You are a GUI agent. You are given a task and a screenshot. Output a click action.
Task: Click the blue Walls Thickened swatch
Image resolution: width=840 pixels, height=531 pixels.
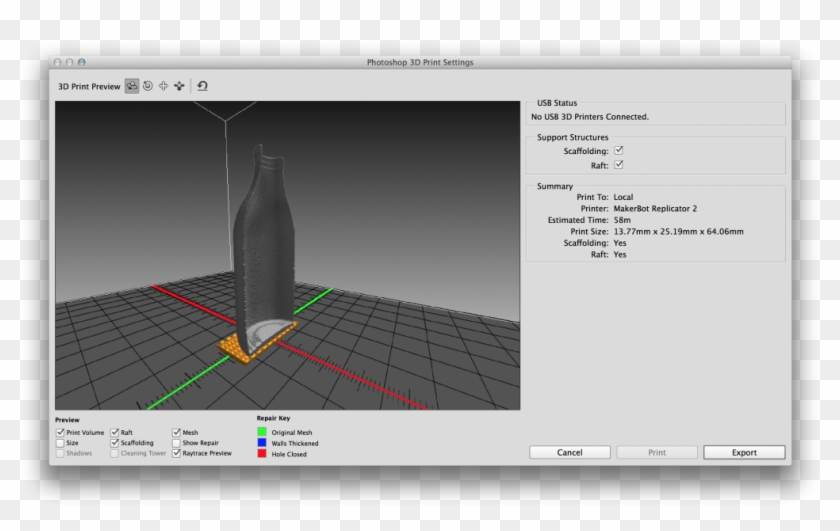point(262,443)
